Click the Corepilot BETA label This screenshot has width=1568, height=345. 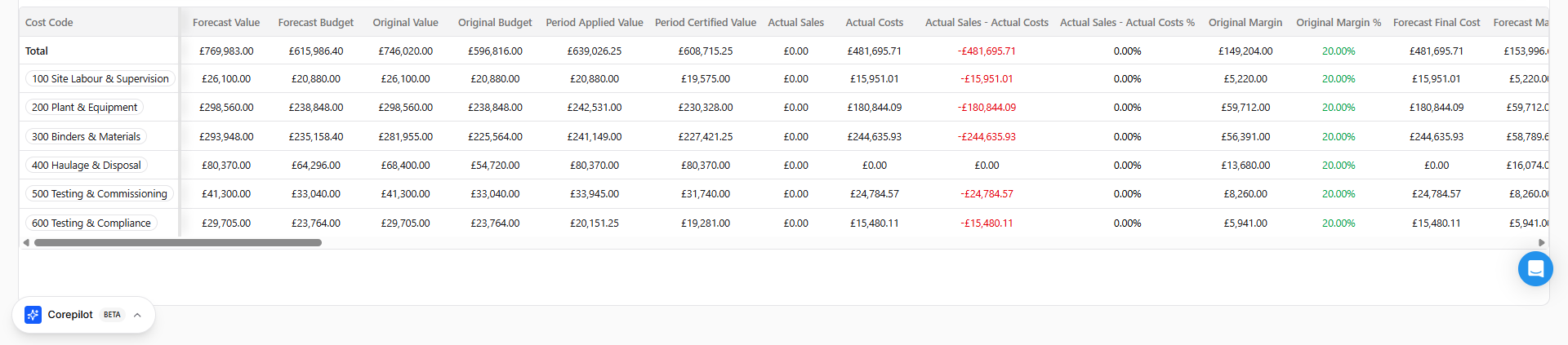point(112,315)
